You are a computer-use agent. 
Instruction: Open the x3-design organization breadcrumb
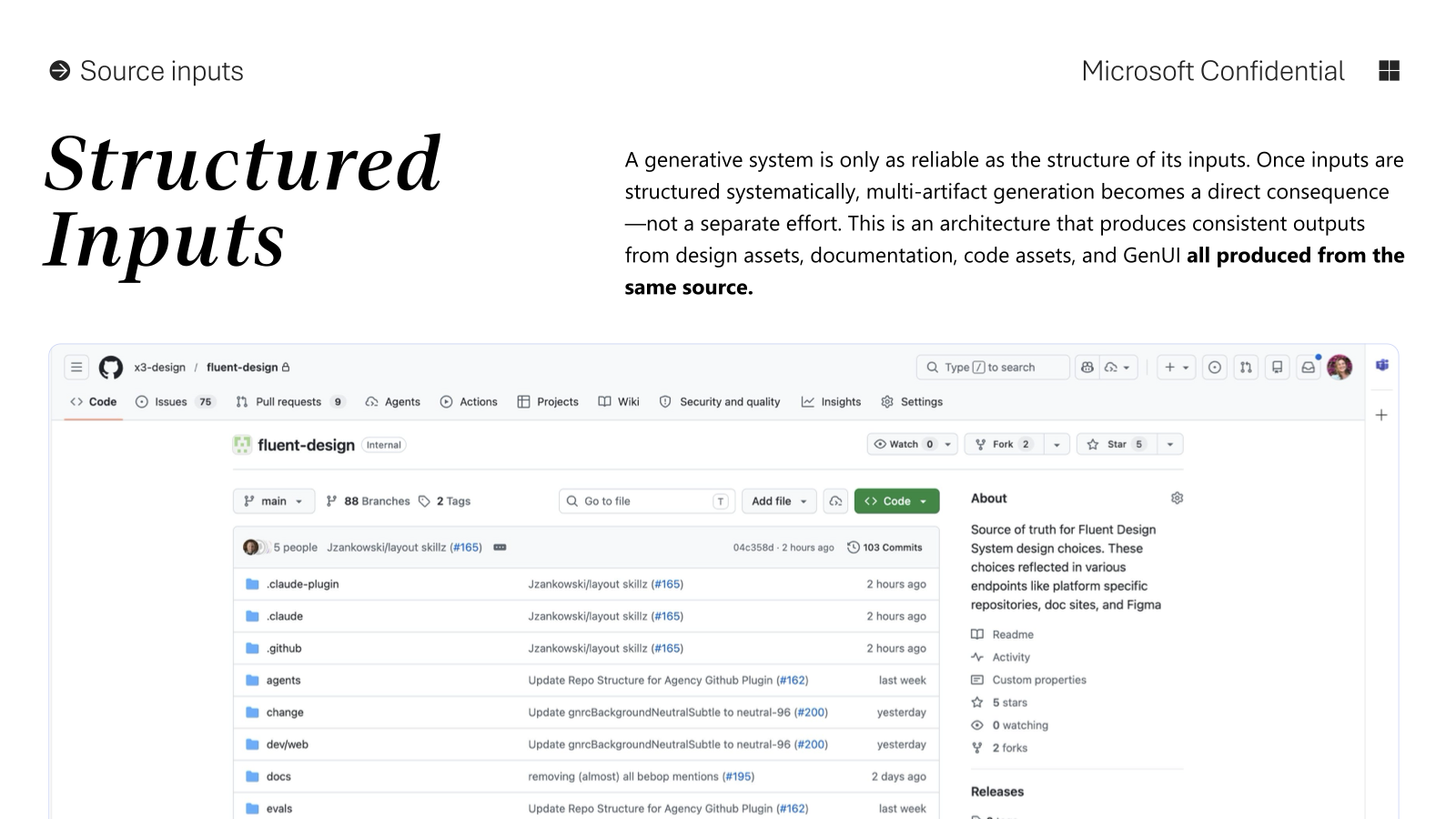[x=159, y=368]
